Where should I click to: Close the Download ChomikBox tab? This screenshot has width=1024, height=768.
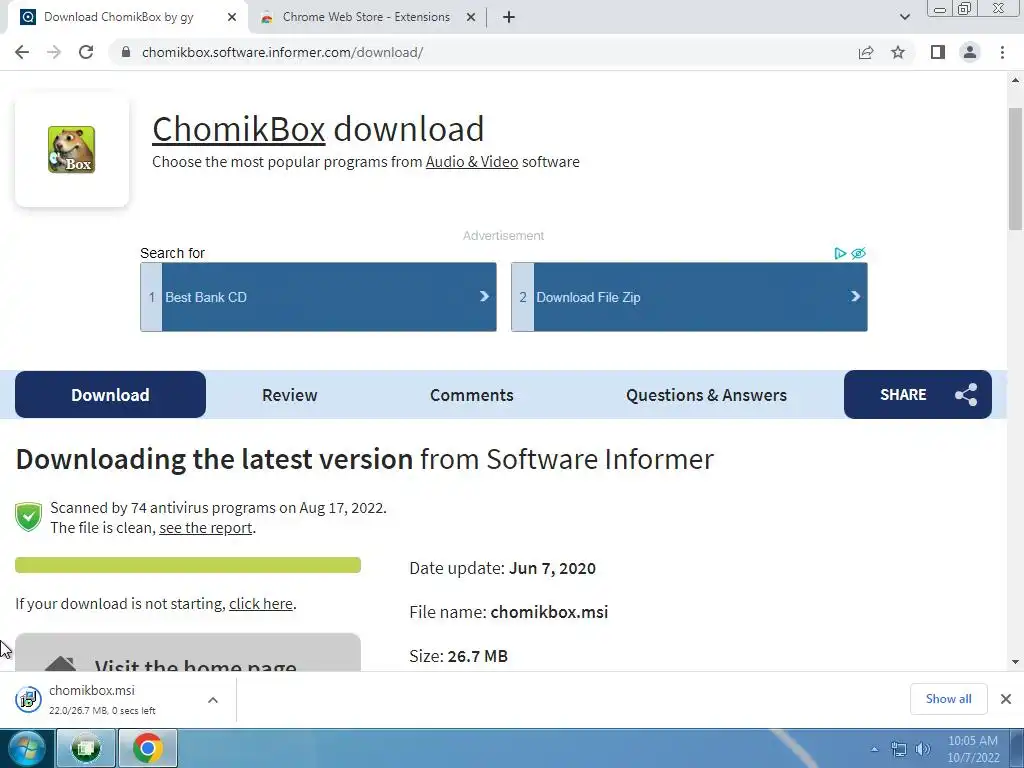click(x=232, y=18)
